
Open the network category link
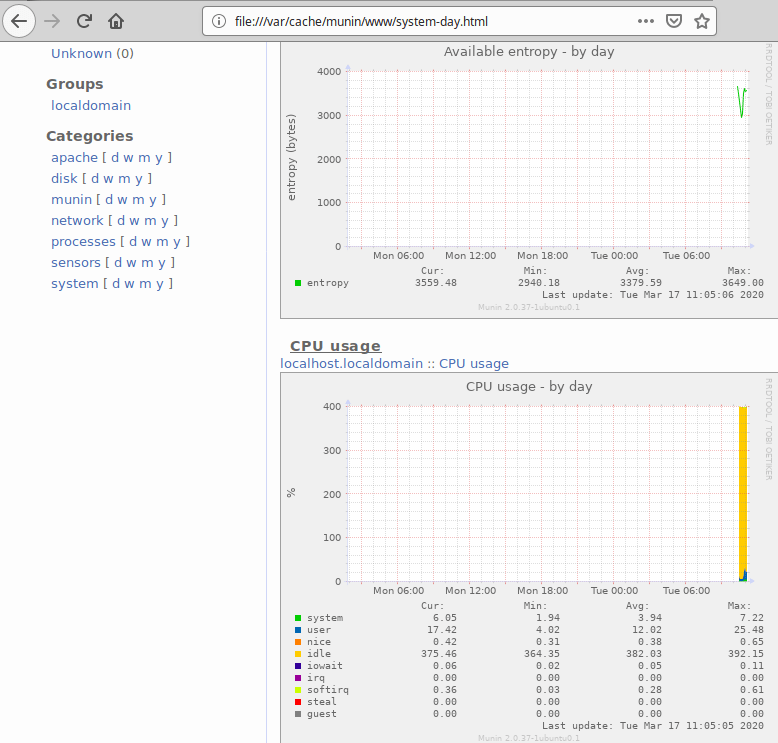click(77, 220)
